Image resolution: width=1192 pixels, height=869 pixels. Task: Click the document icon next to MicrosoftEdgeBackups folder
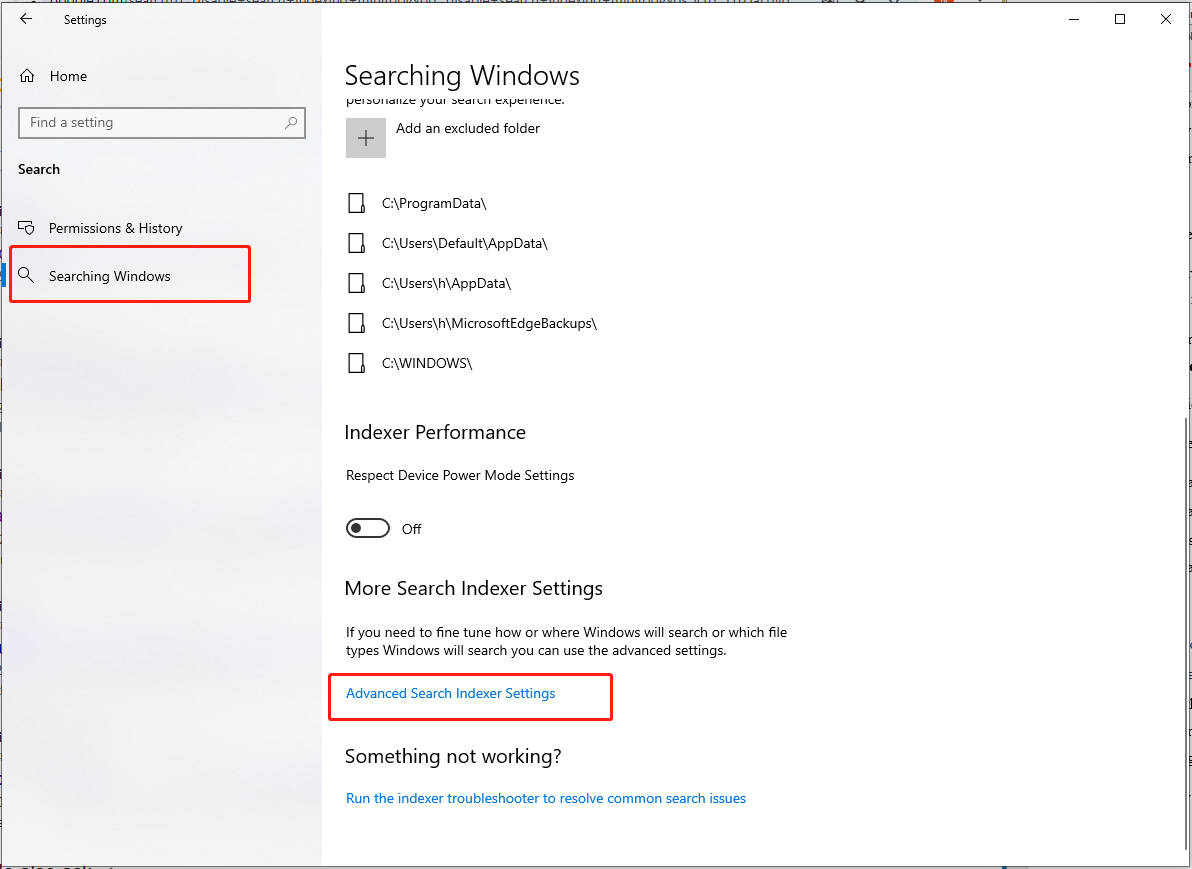(x=357, y=322)
